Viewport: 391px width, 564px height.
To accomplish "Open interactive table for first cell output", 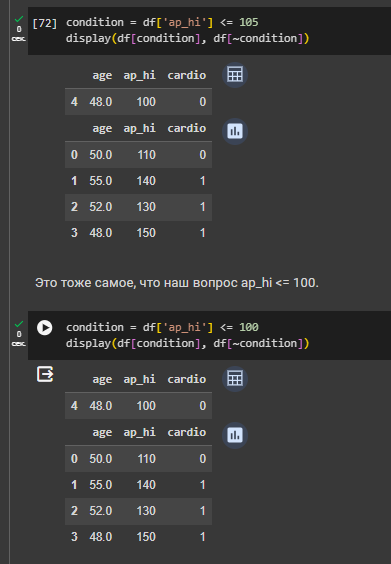I will tap(235, 75).
